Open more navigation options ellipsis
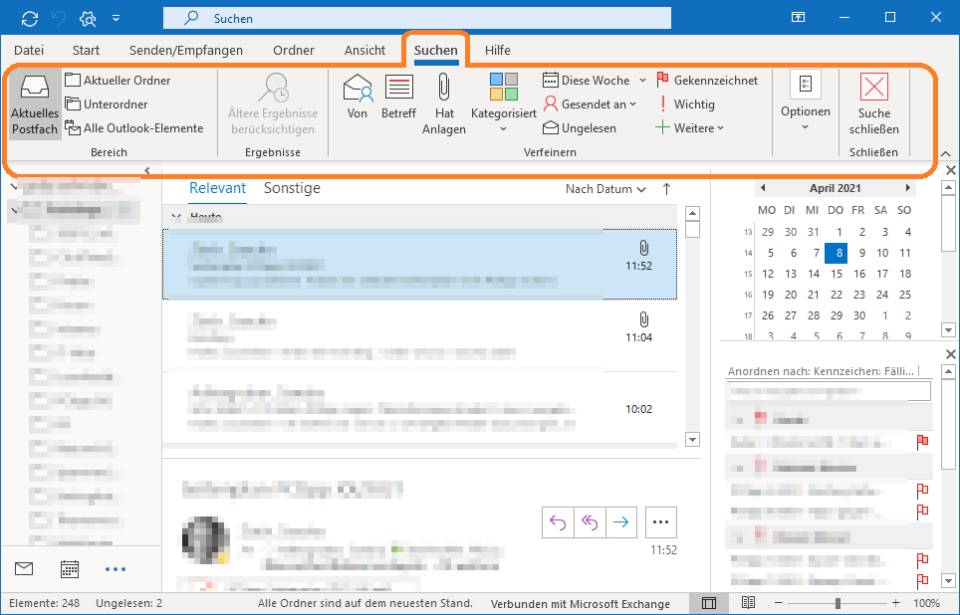 [x=115, y=569]
